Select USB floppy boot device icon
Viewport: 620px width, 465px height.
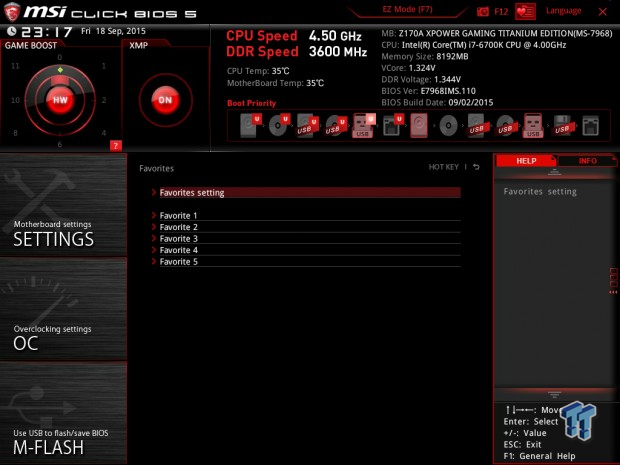pyautogui.click(x=562, y=126)
